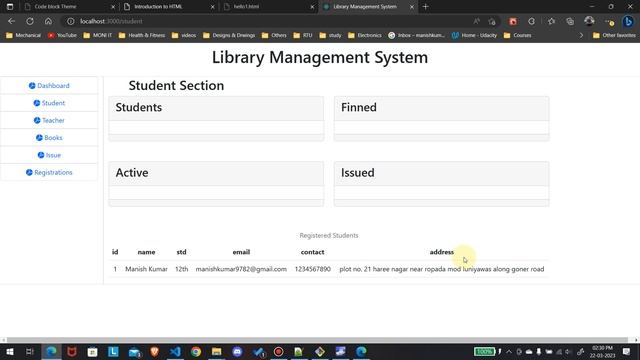Screen dimensions: 640x360
Task: Select Manish Kumar name cell
Action: pos(146,269)
